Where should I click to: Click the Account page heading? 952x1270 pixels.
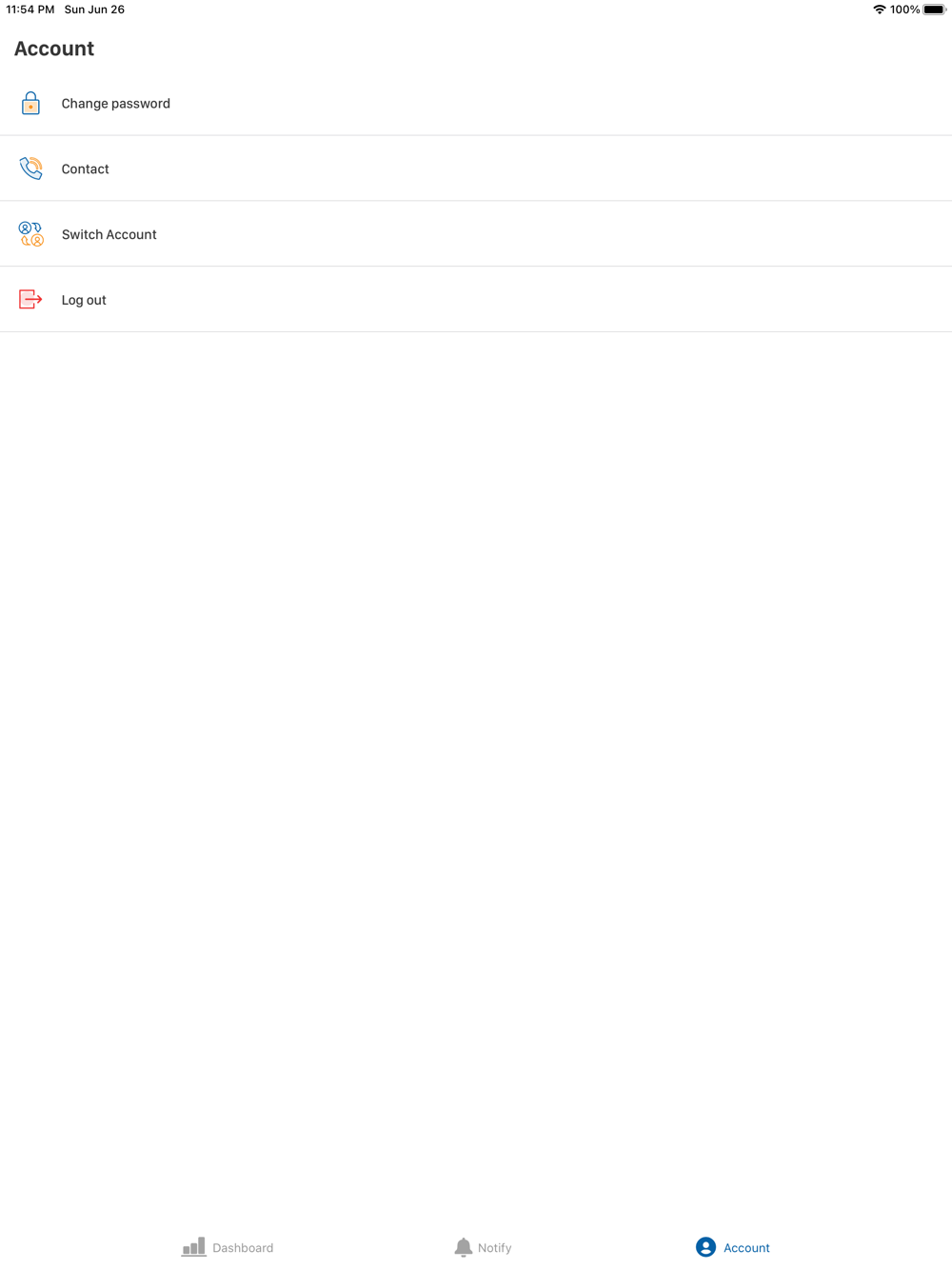point(54,49)
